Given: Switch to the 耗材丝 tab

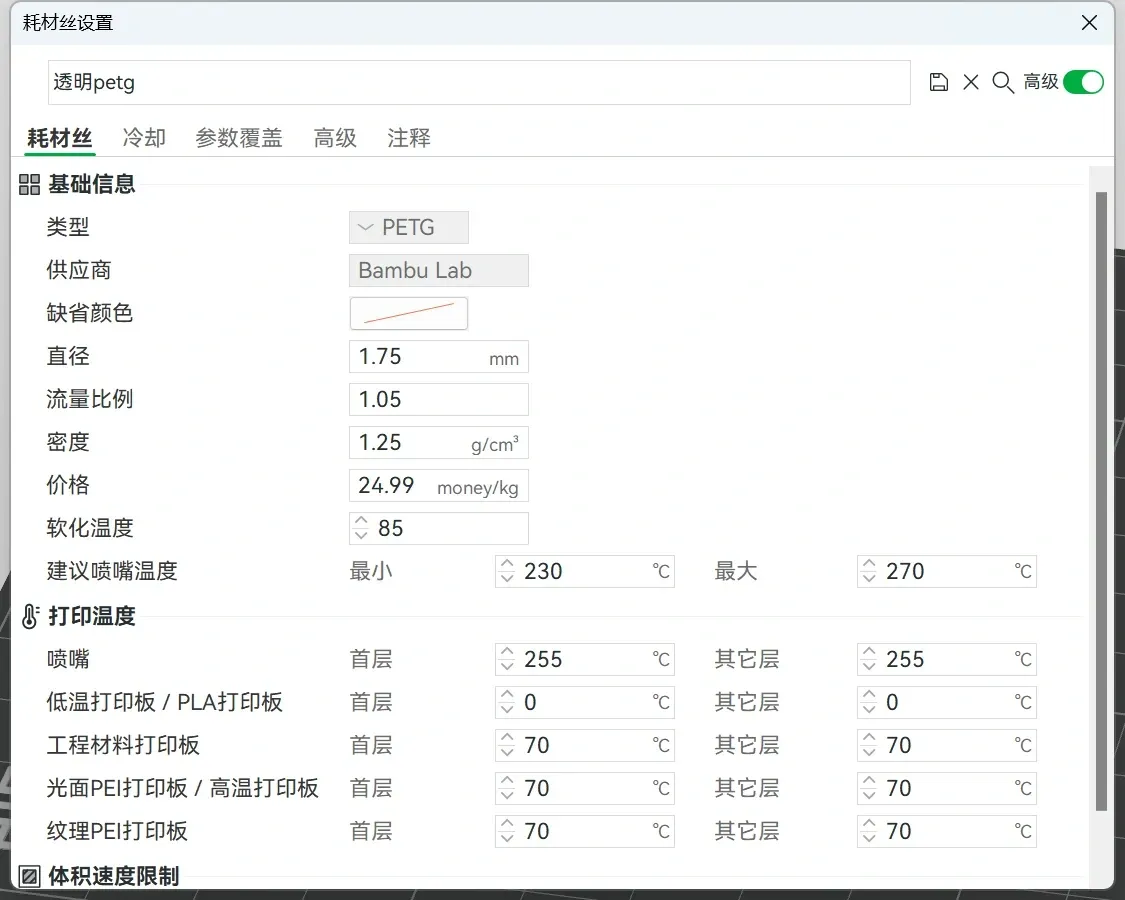Looking at the screenshot, I should coord(60,138).
